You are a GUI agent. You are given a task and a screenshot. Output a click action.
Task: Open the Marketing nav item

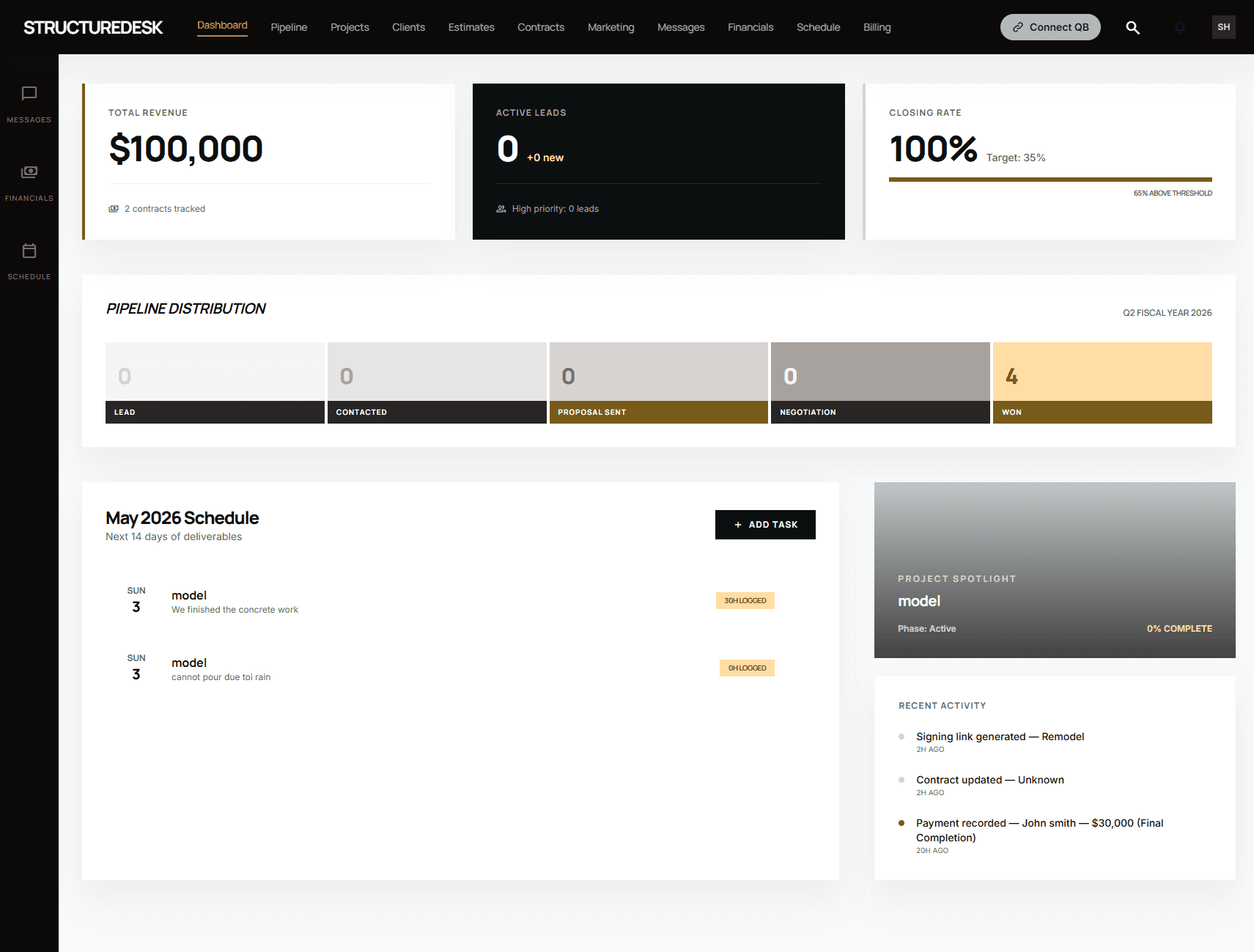tap(611, 27)
